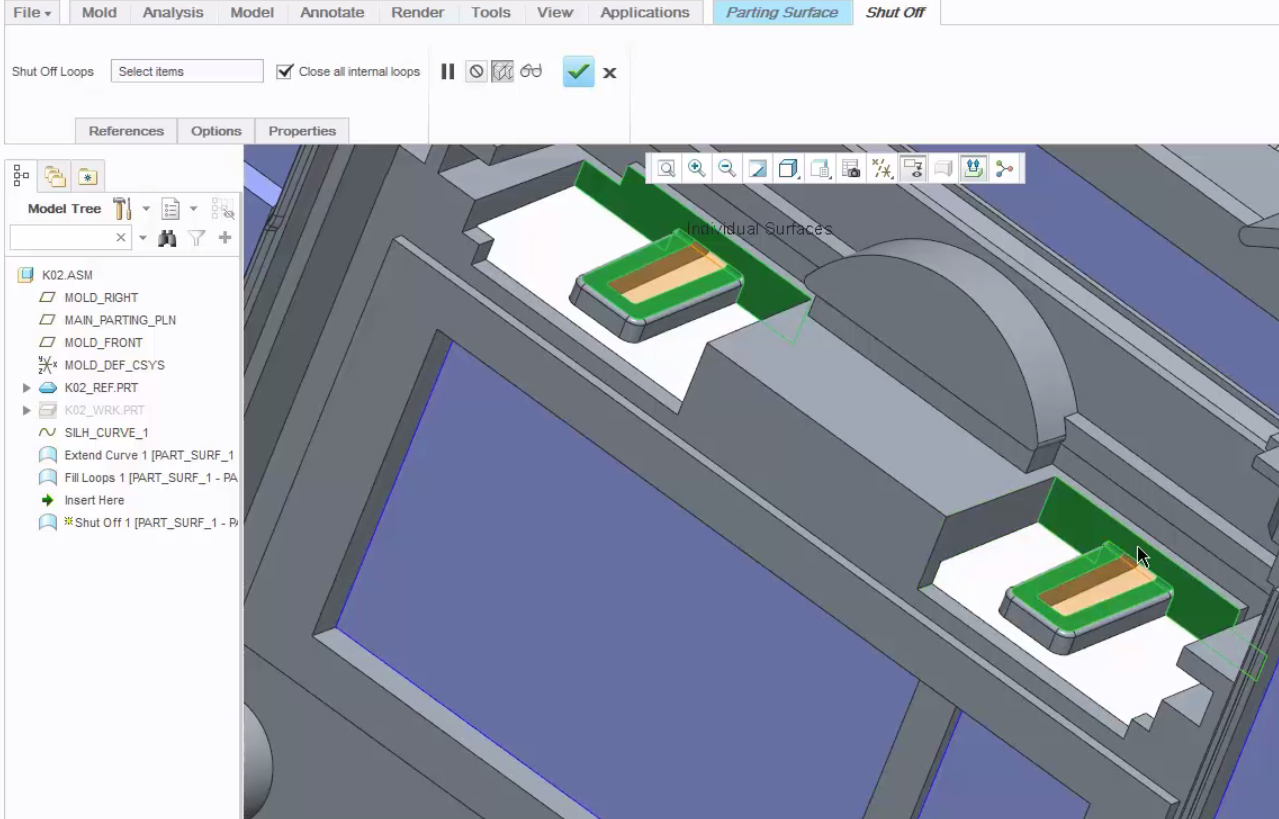Viewport: 1279px width, 819px height.
Task: Click the Zoom Out magnifier icon
Action: [727, 169]
